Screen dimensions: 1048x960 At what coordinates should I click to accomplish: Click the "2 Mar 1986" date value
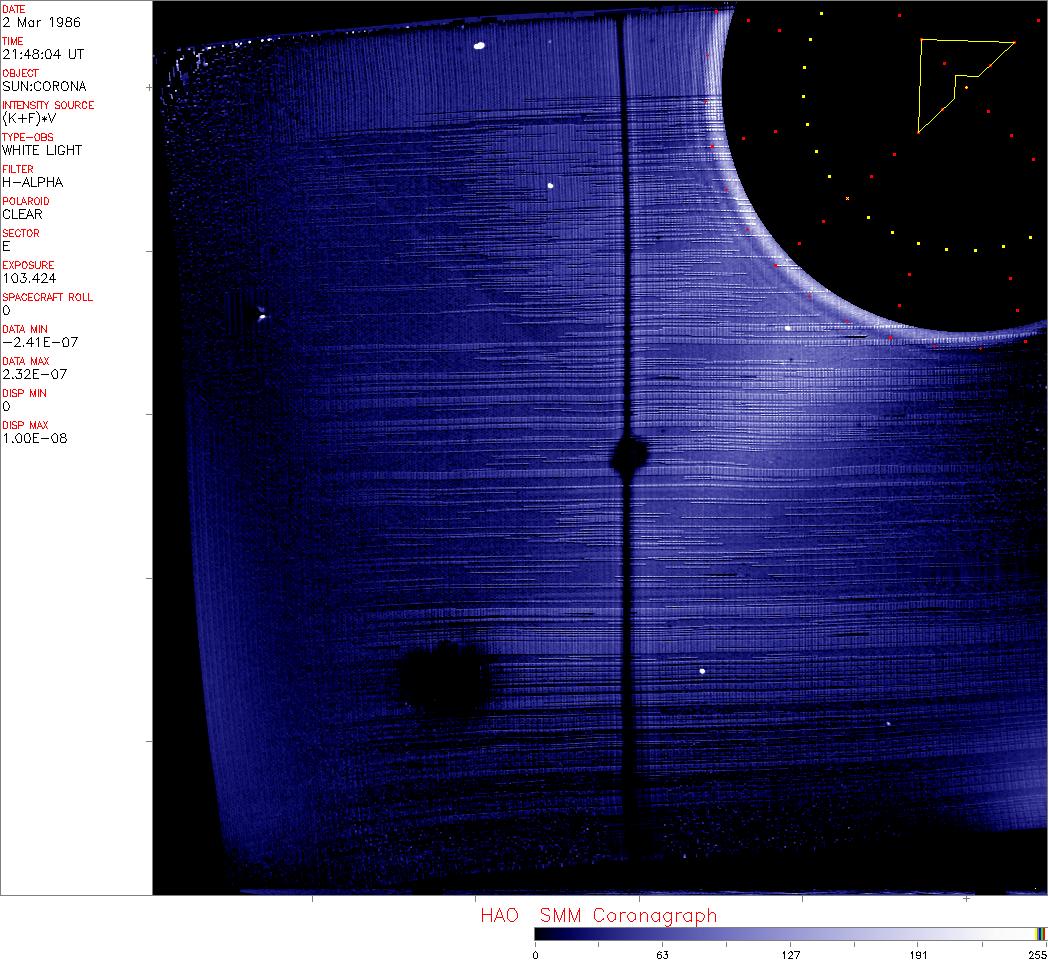click(42, 22)
